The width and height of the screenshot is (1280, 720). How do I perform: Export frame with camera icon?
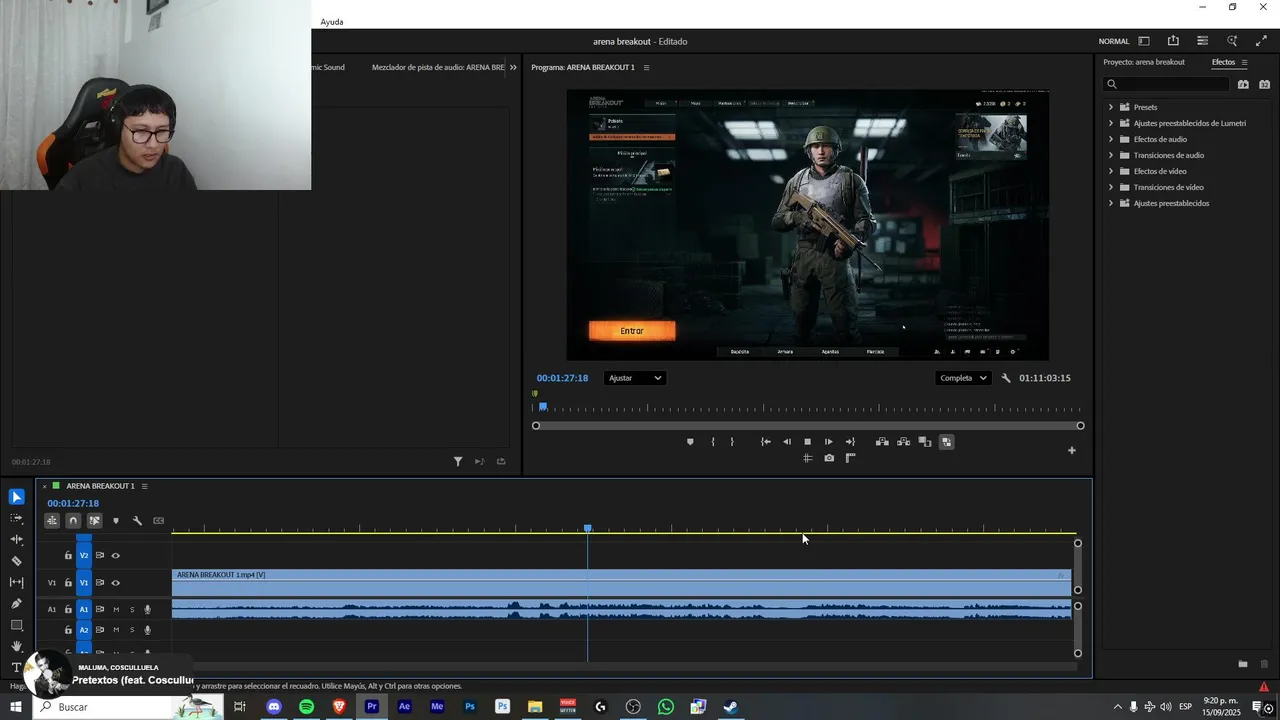tap(829, 459)
